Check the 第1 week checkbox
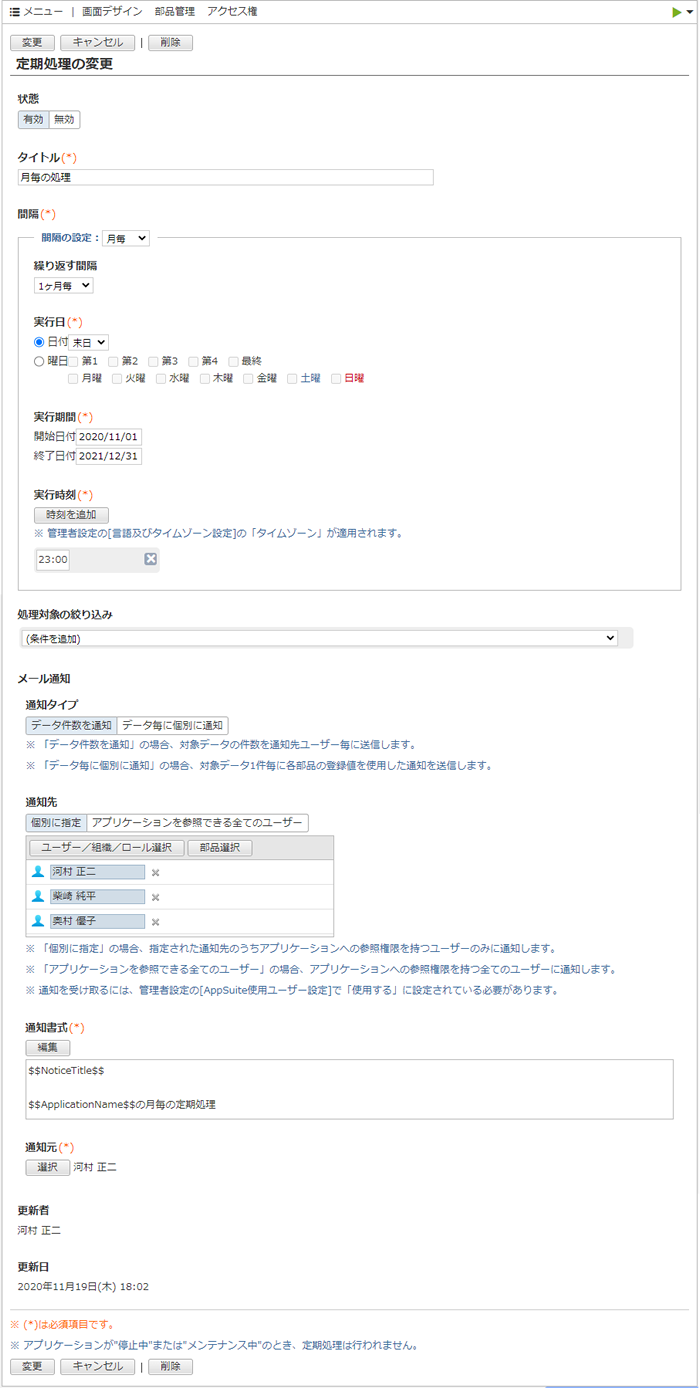 pos(74,361)
